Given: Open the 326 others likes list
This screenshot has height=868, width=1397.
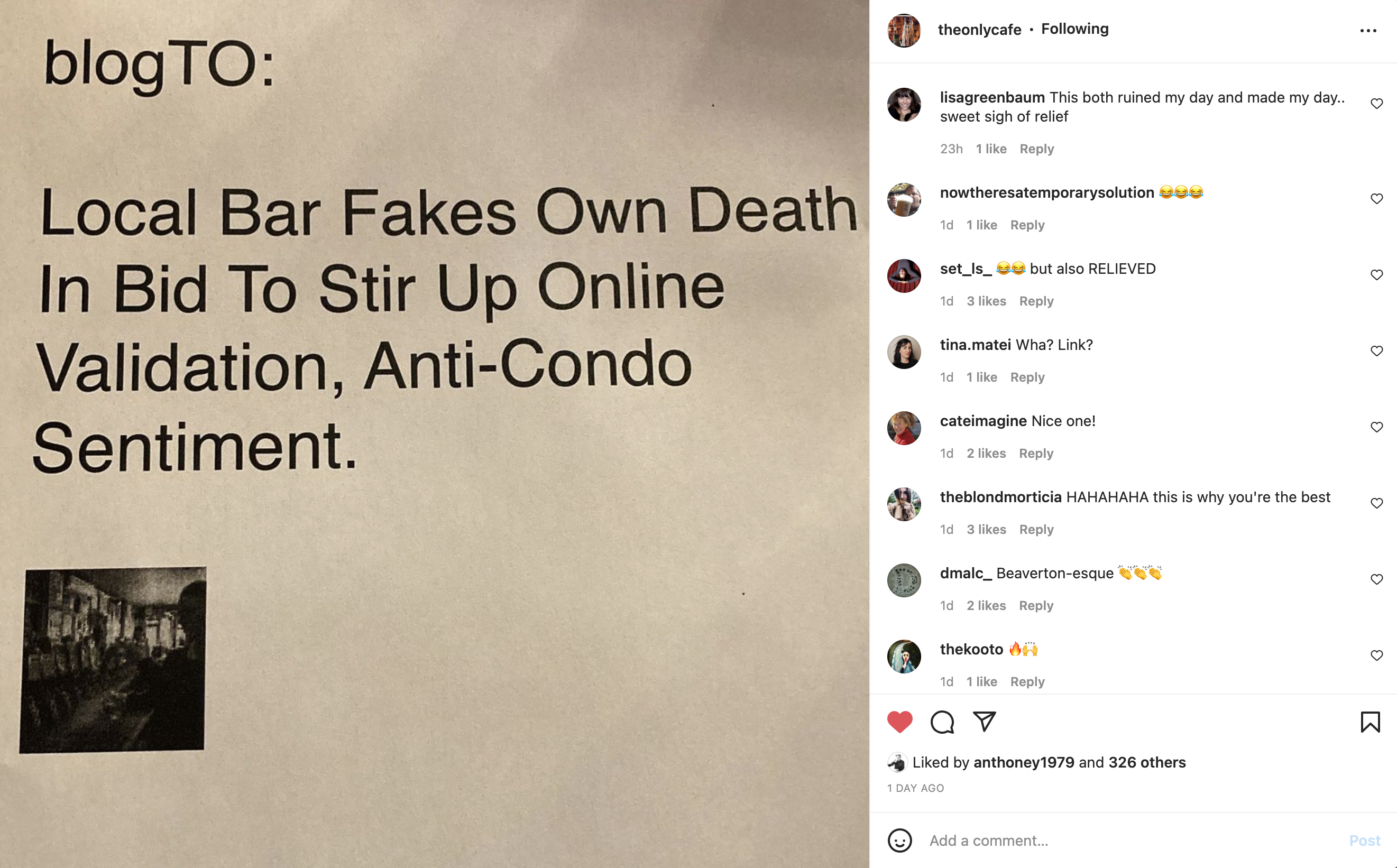Looking at the screenshot, I should pos(1147,762).
